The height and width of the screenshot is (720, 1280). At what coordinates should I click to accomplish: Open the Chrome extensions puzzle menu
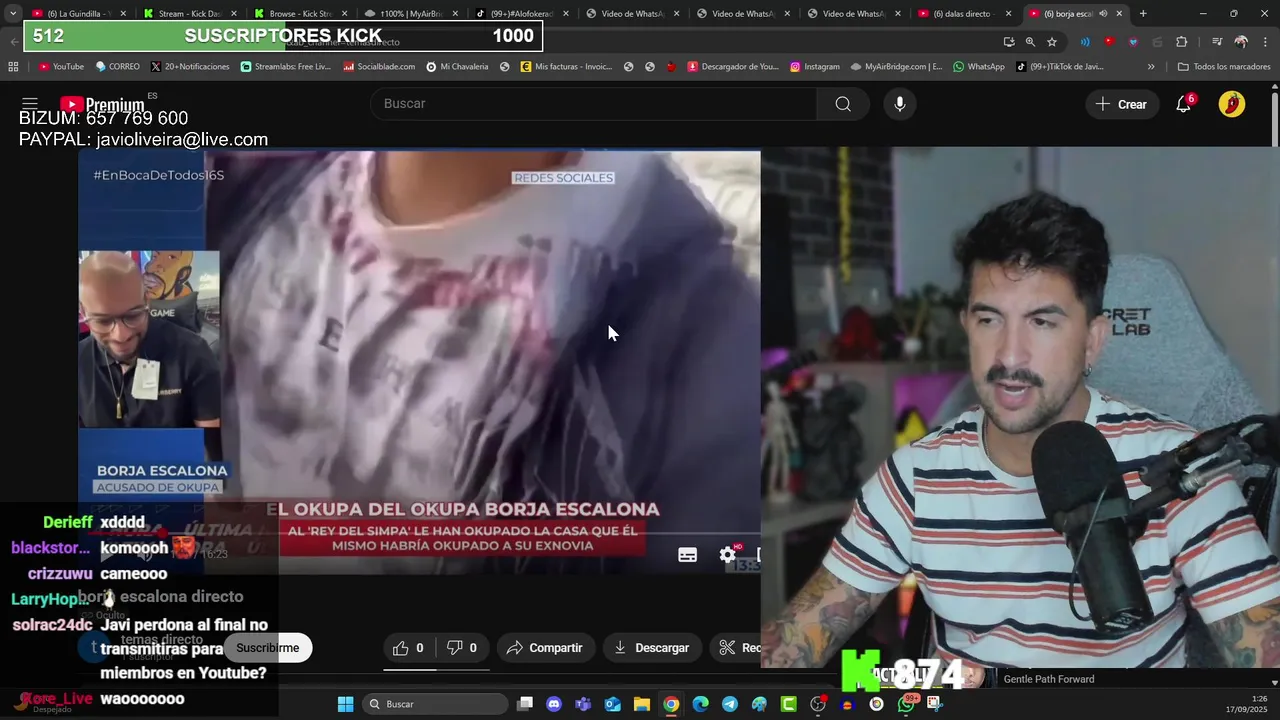[1181, 42]
